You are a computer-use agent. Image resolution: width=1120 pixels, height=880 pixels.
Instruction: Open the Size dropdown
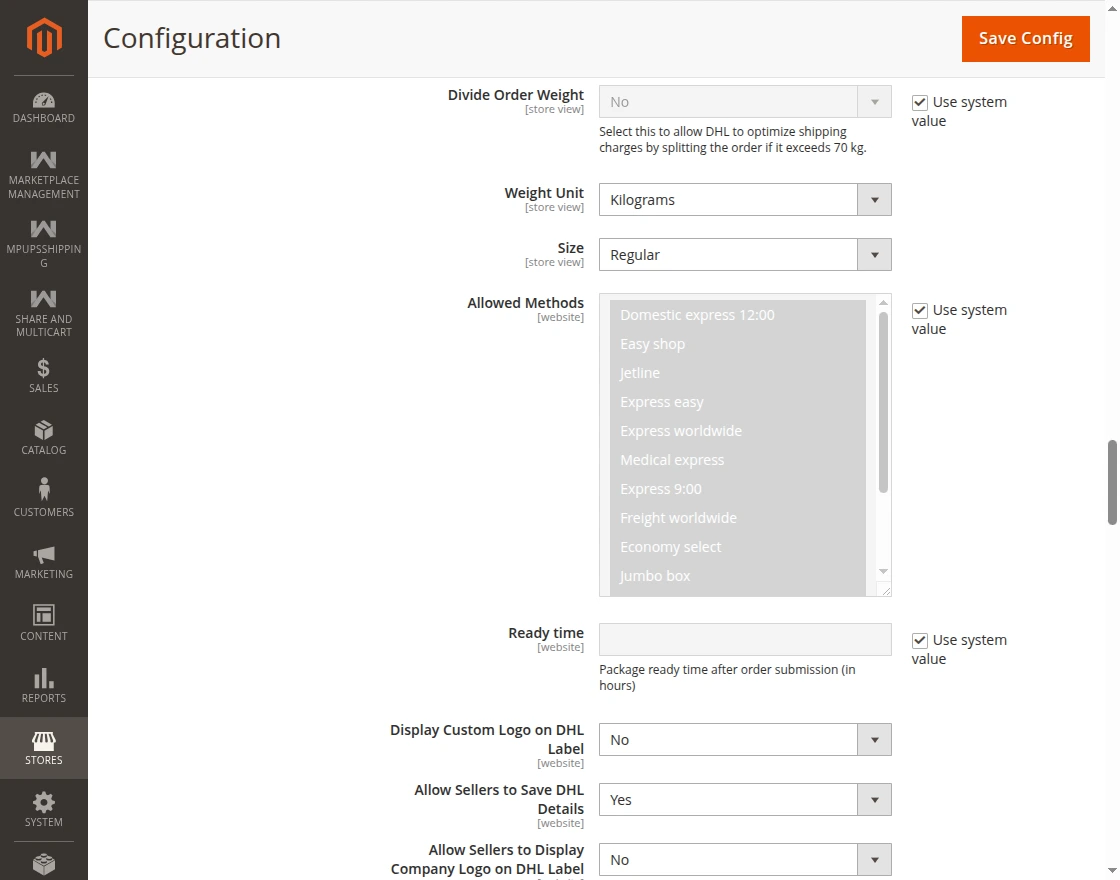[x=745, y=255]
